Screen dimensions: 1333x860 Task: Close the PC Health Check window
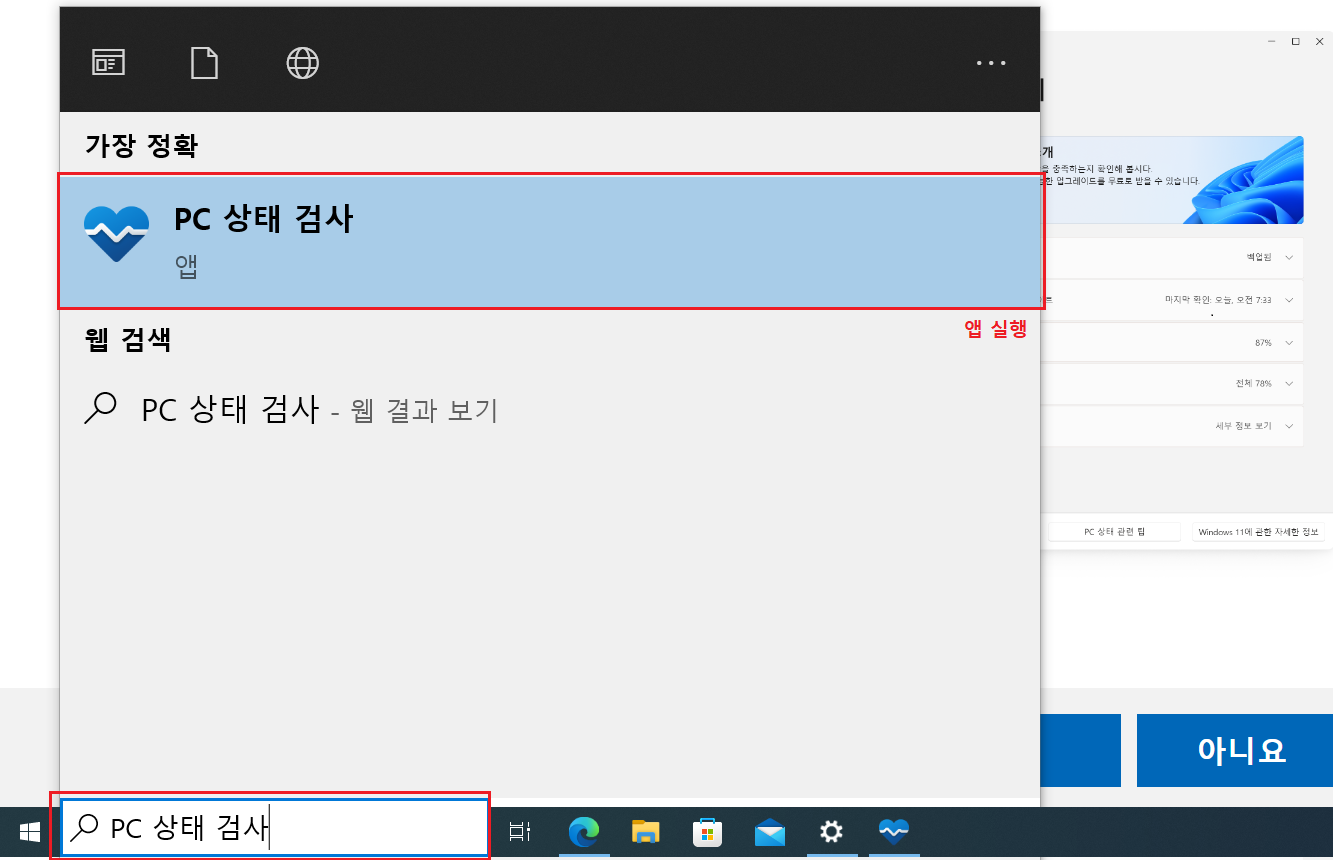pyautogui.click(x=1319, y=41)
